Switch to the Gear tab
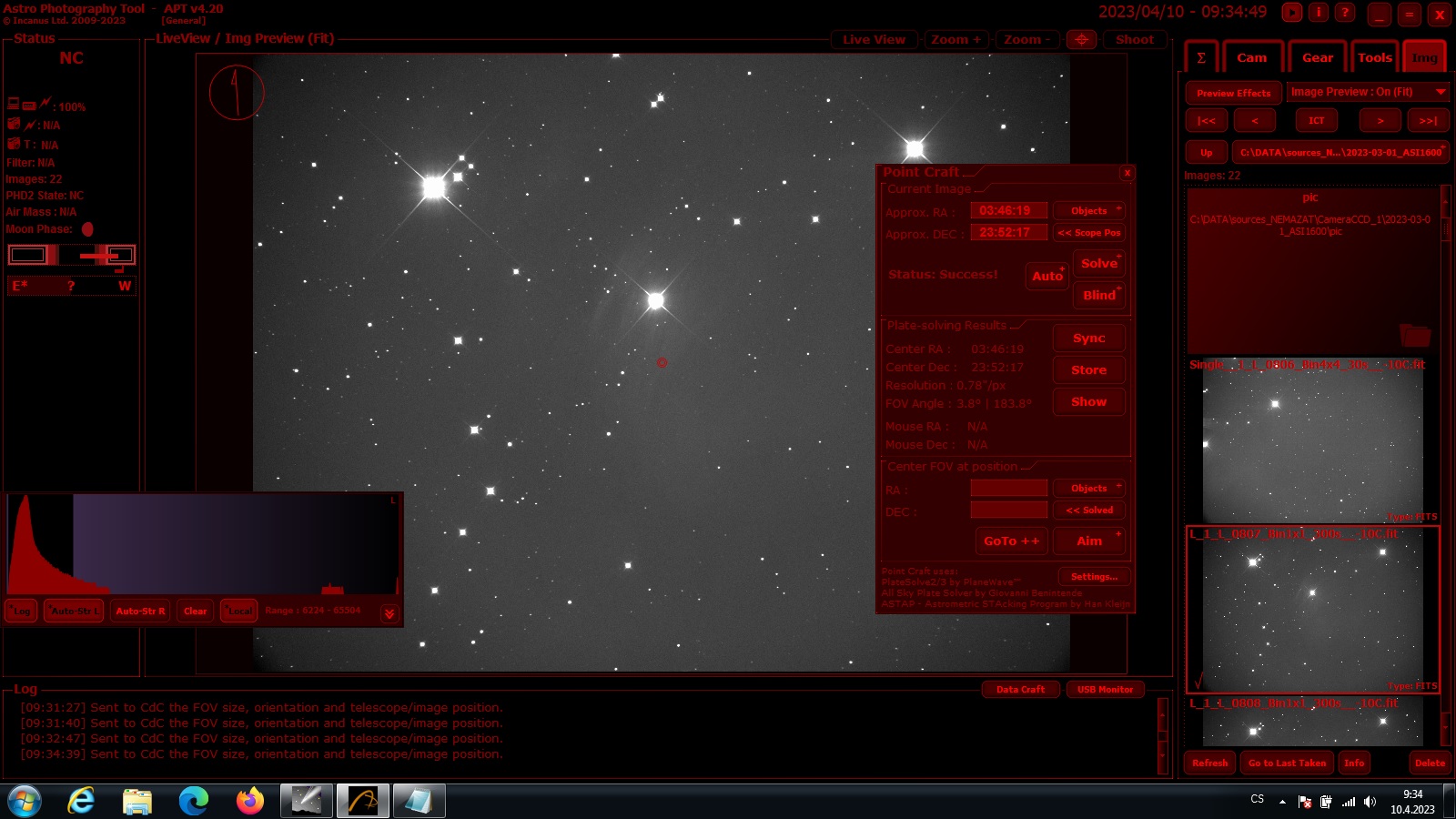 tap(1317, 57)
